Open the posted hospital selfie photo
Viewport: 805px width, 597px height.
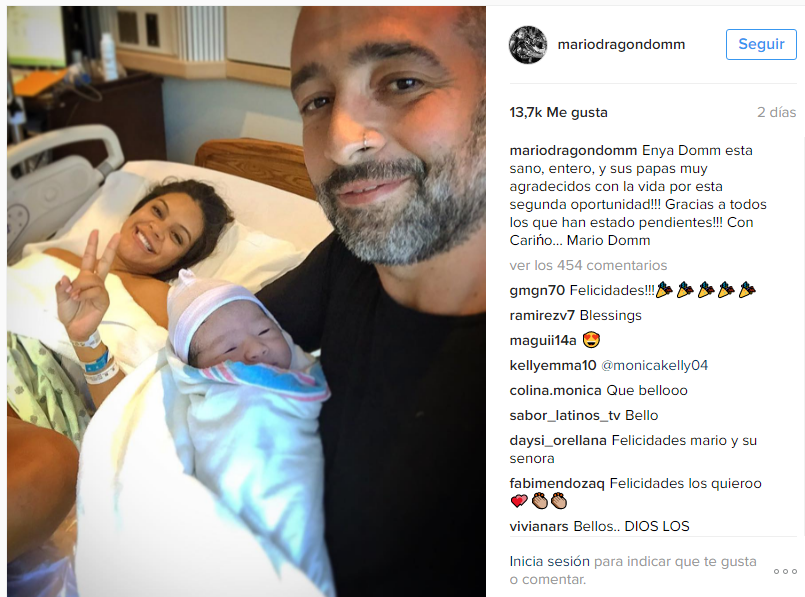tap(246, 301)
